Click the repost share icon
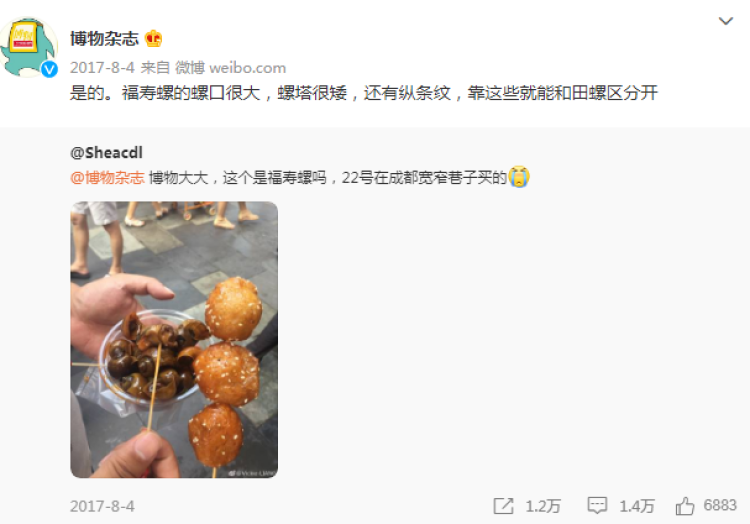 (x=503, y=506)
